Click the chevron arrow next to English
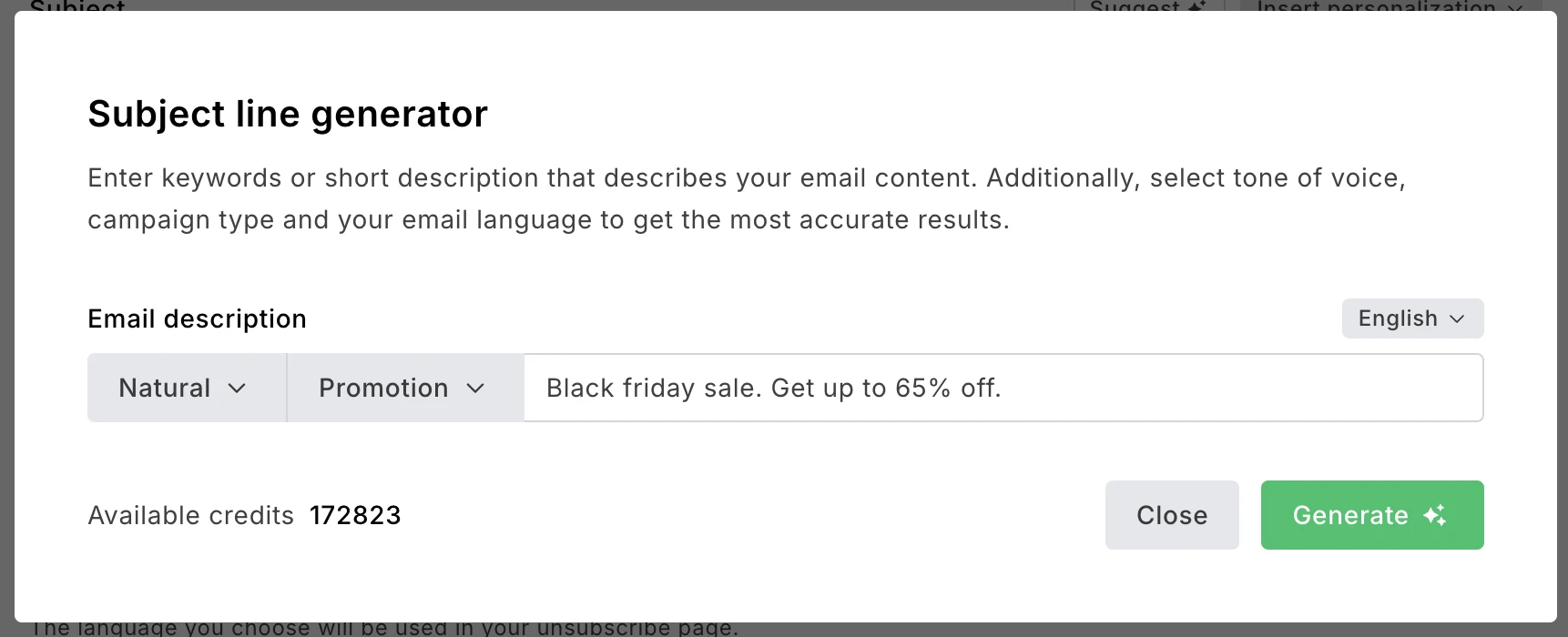The height and width of the screenshot is (637, 1568). point(1457,319)
